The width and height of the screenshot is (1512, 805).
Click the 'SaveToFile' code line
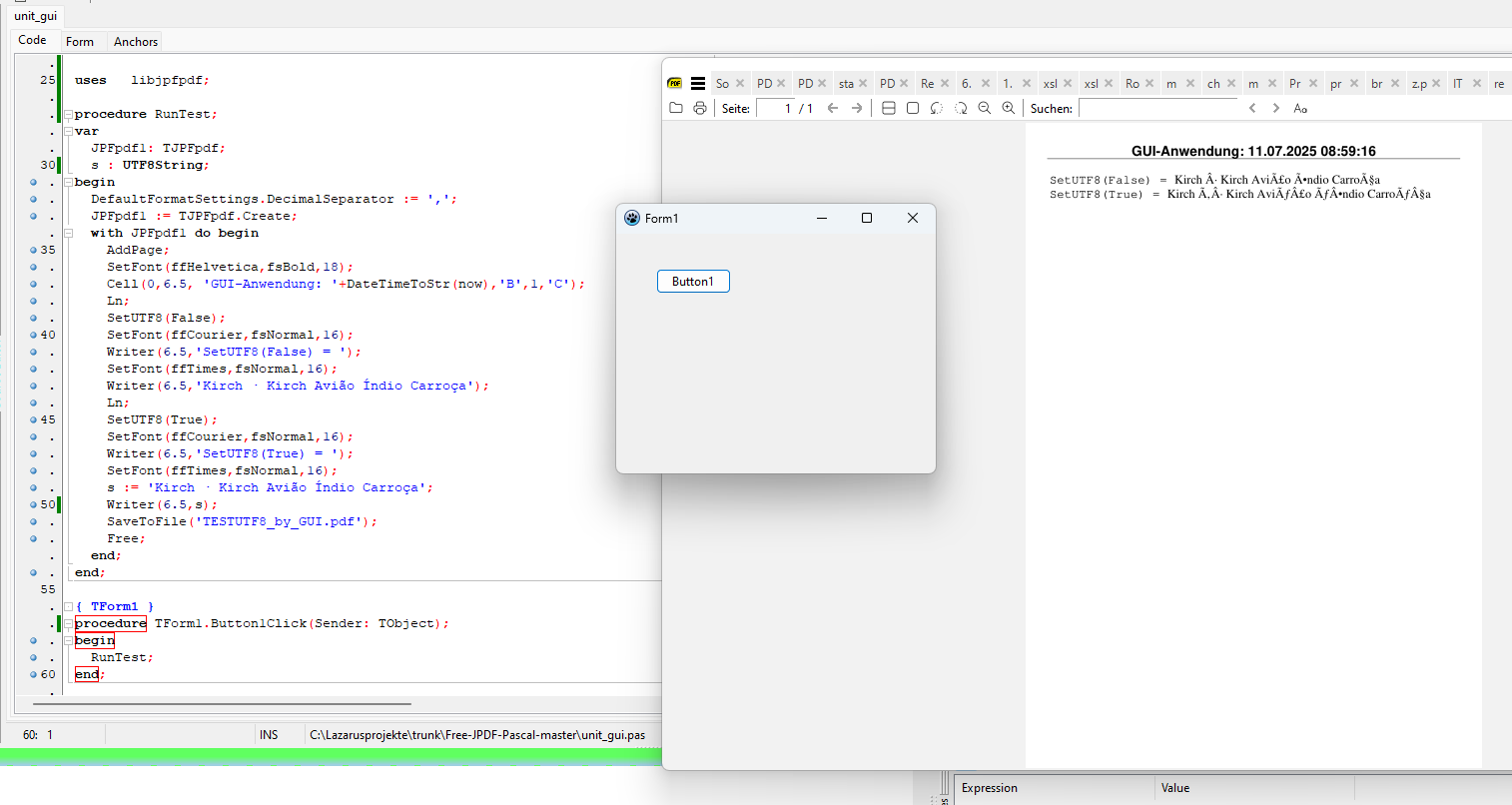[242, 521]
